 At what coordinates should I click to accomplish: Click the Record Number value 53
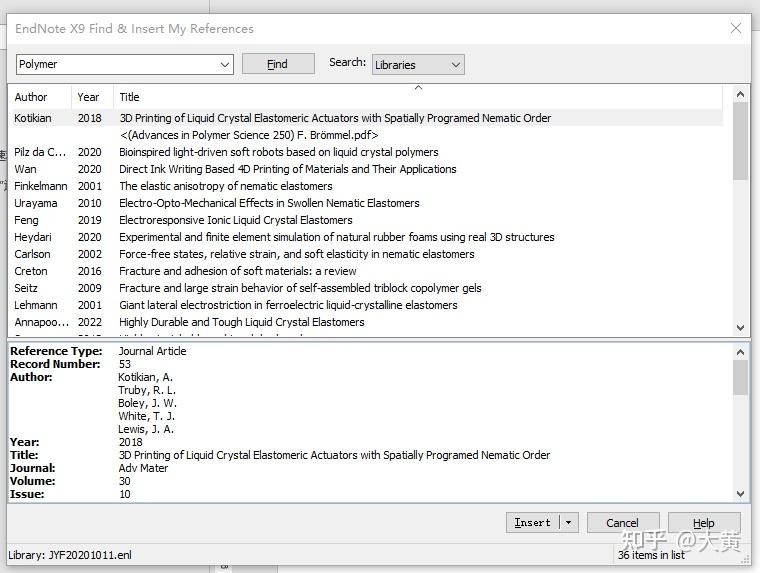click(125, 364)
